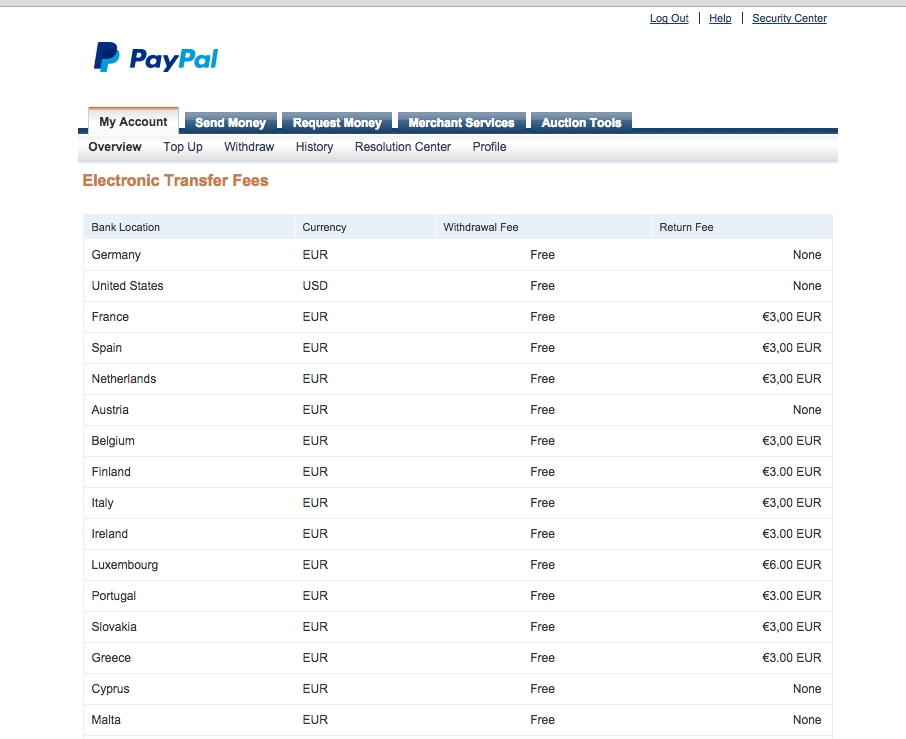Click the Electronic Transfer Fees heading

tap(176, 180)
